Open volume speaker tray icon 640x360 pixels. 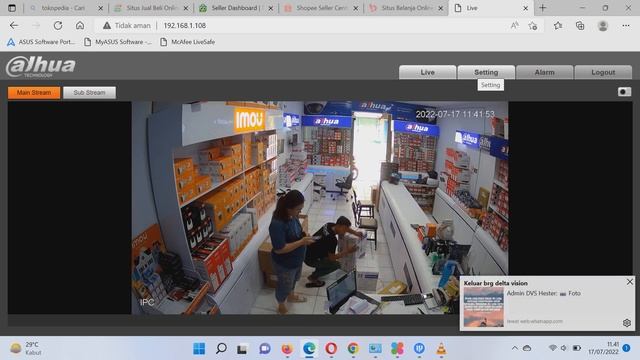[x=564, y=348]
